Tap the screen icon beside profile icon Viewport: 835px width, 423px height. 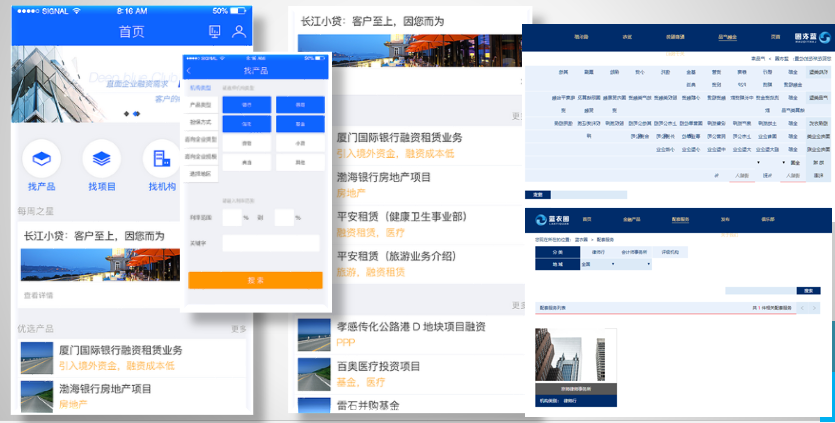(214, 32)
